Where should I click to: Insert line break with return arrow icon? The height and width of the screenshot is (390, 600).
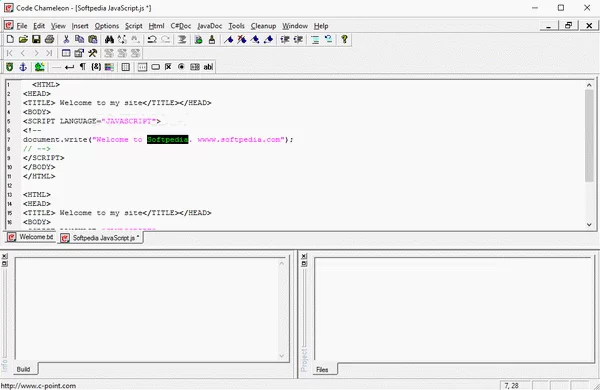tap(69, 67)
